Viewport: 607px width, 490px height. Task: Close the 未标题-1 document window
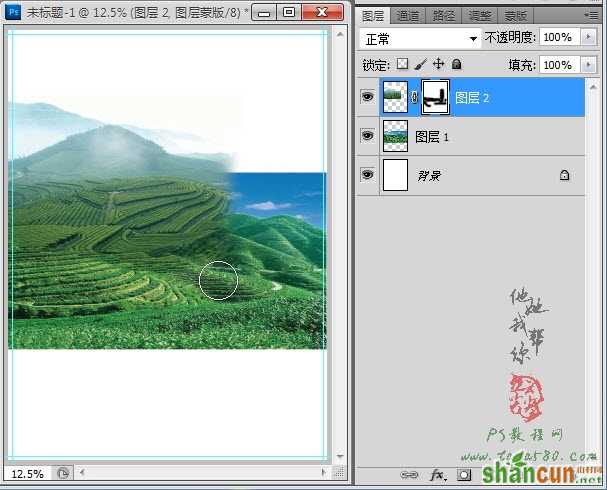tap(322, 13)
